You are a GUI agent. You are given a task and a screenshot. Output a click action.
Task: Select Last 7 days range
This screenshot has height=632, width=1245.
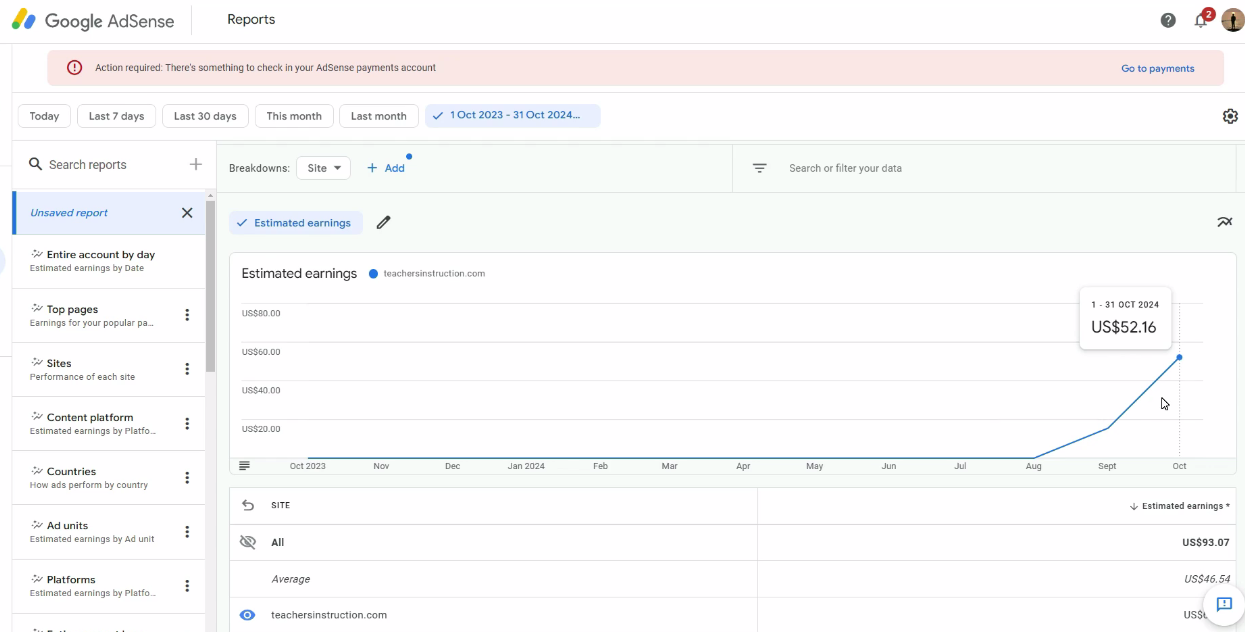117,116
